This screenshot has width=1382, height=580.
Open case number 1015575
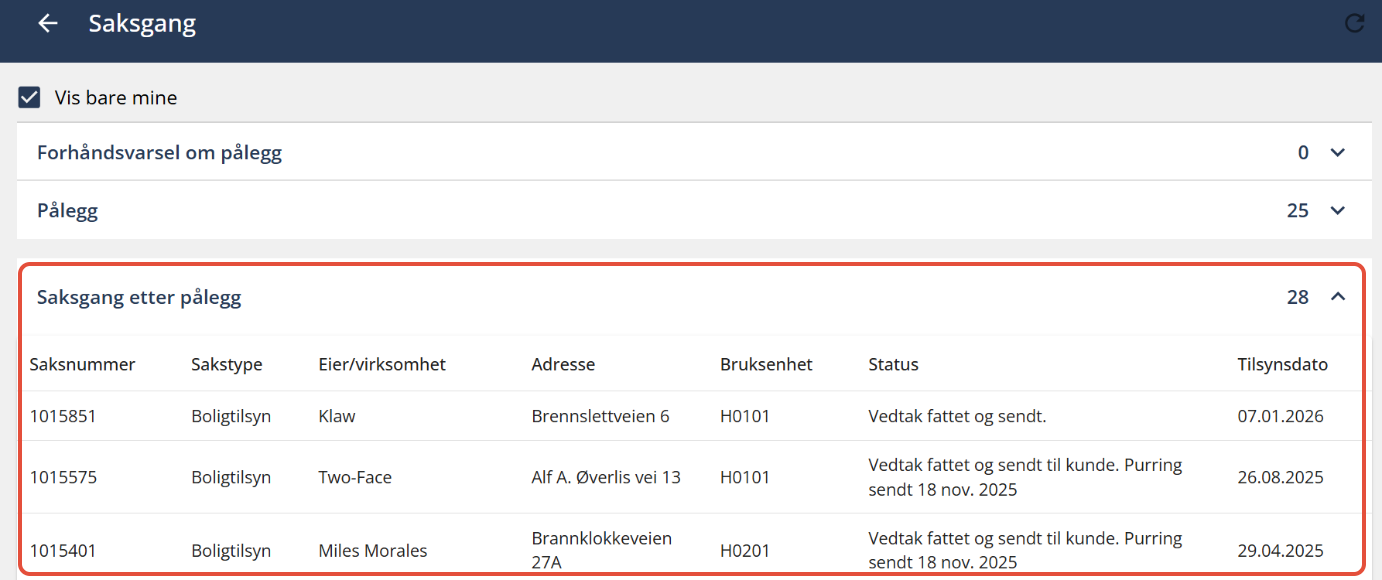point(63,478)
